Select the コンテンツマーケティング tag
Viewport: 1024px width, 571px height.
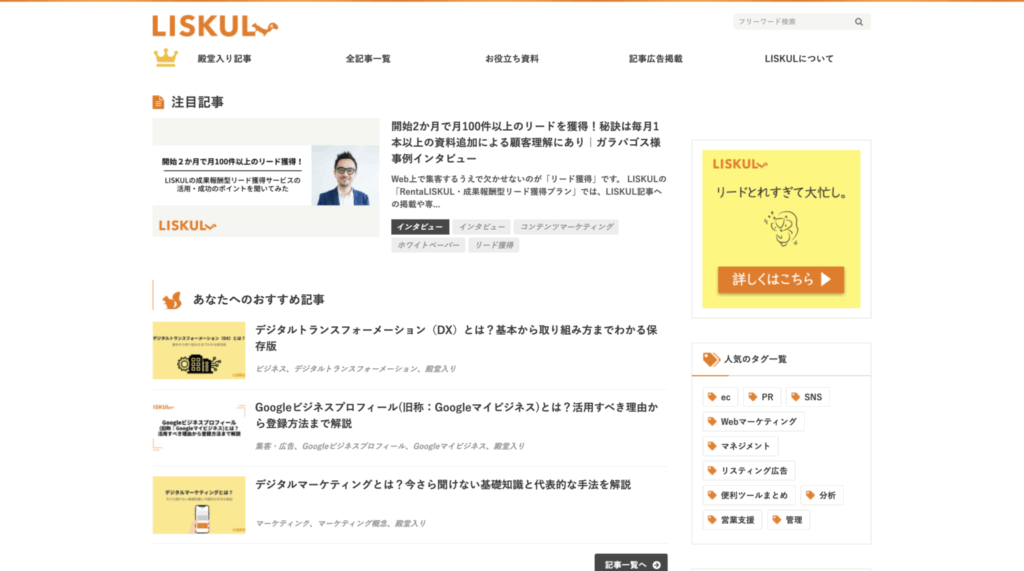(x=567, y=227)
